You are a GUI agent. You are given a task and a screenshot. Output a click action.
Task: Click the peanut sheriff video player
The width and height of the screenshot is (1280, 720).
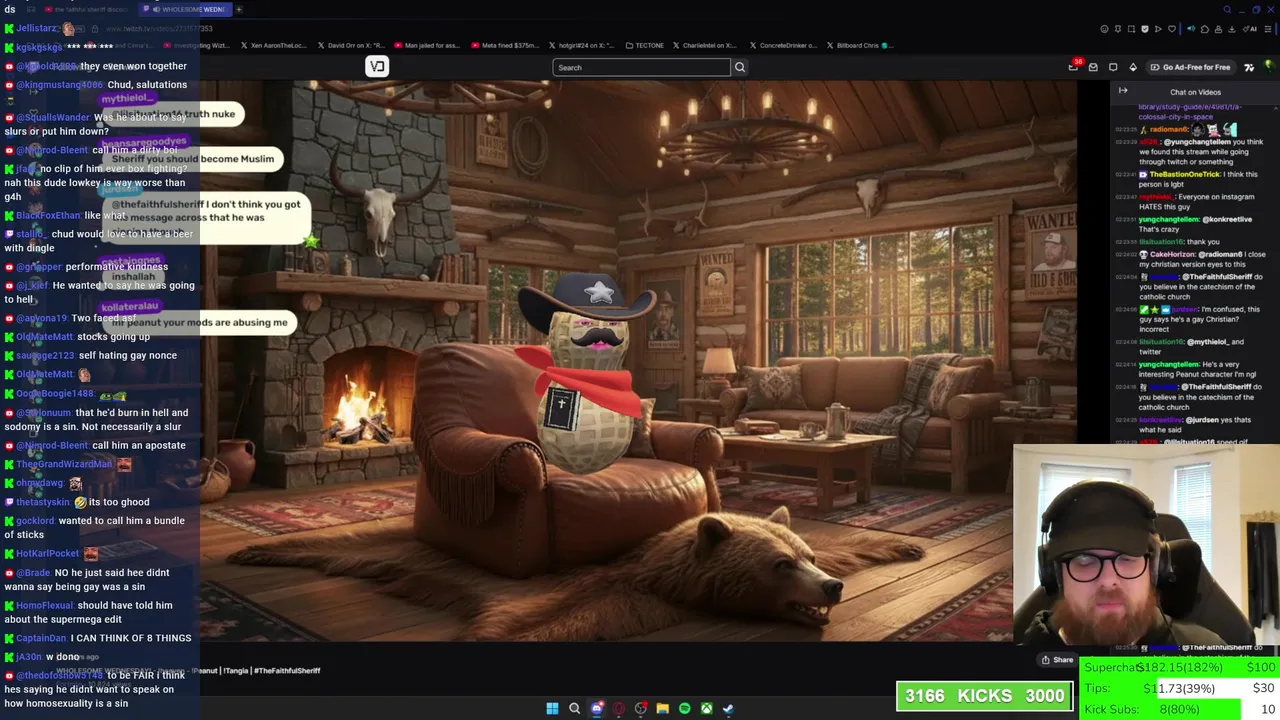pyautogui.click(x=638, y=360)
